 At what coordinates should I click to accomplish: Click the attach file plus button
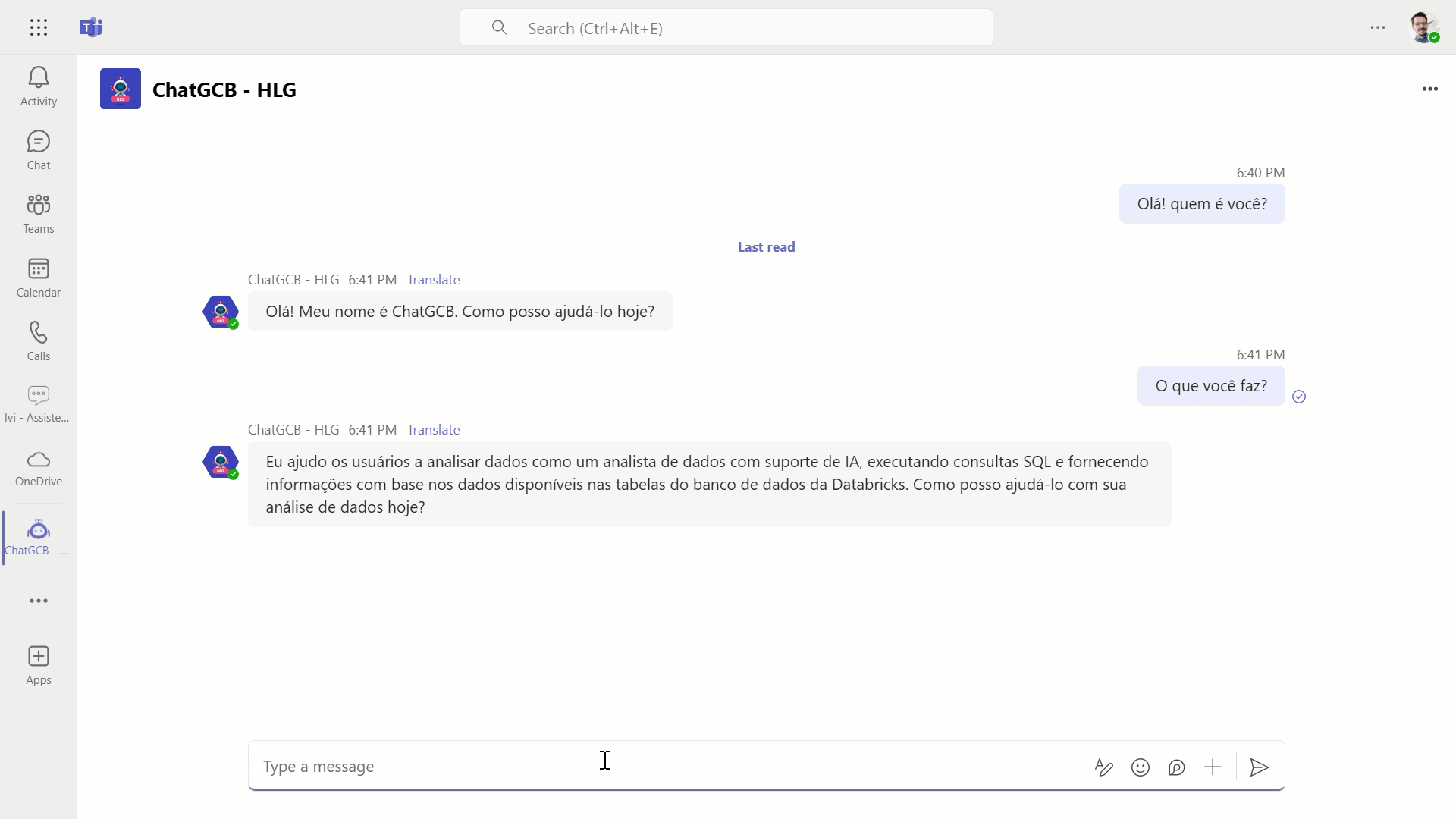click(x=1213, y=766)
